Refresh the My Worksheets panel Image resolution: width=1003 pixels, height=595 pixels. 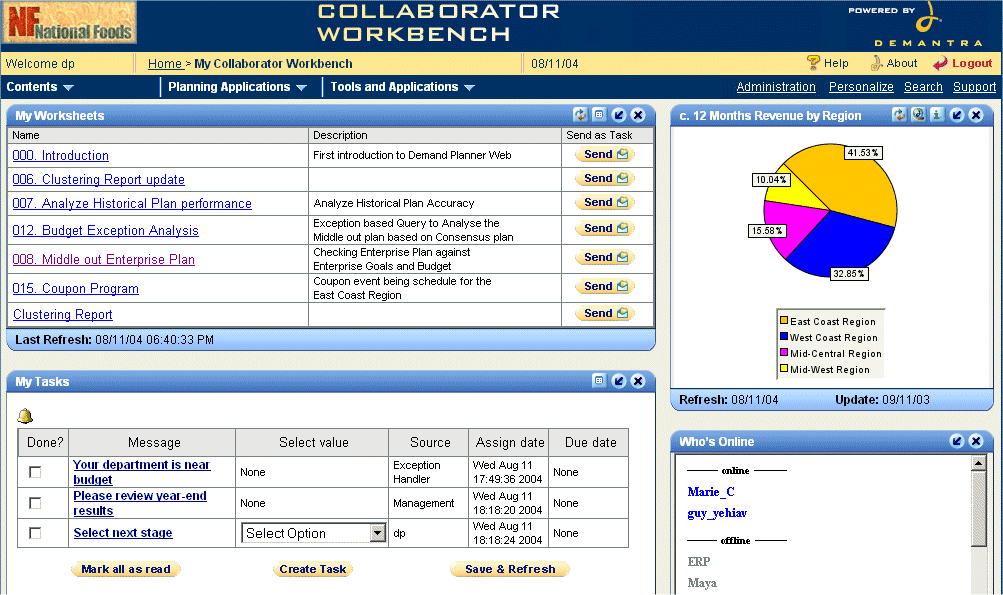click(580, 115)
